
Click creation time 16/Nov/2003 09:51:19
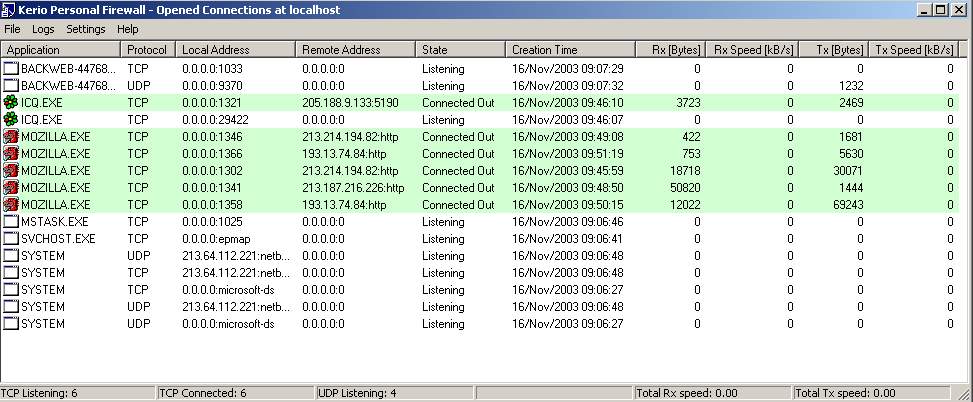[568, 154]
